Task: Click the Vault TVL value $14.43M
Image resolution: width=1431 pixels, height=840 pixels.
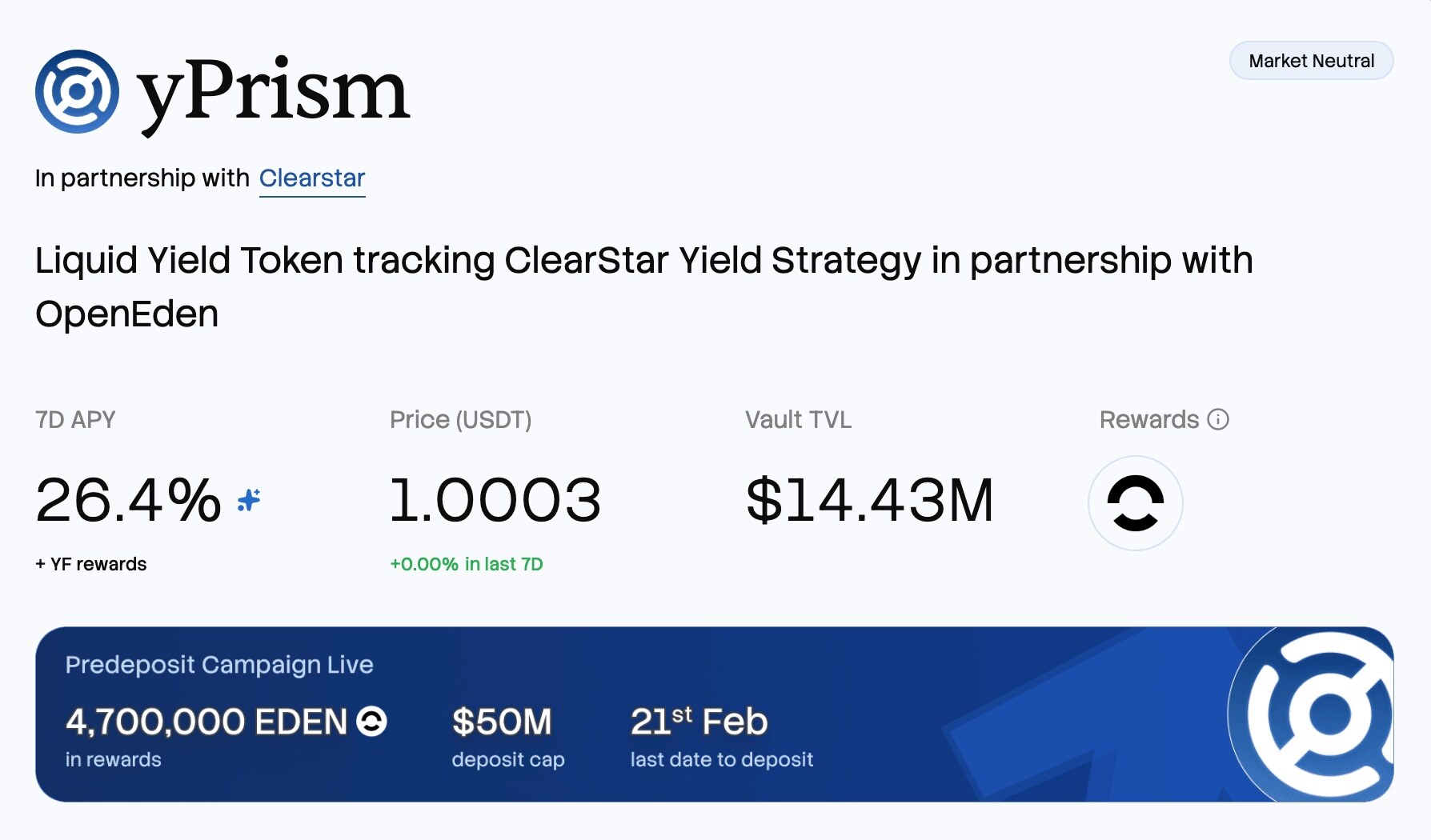Action: (870, 500)
